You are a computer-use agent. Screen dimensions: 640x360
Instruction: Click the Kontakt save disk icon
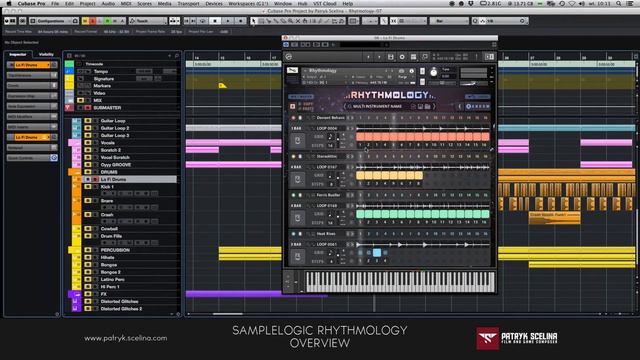[391, 57]
